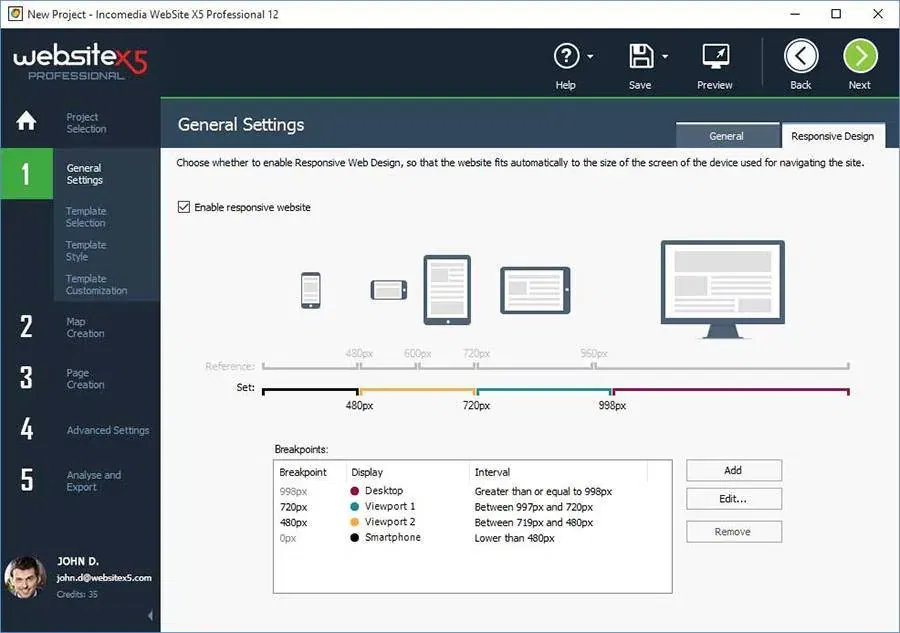The image size is (900, 633).
Task: Click the teal Viewport 1 color dot
Action: 355,507
